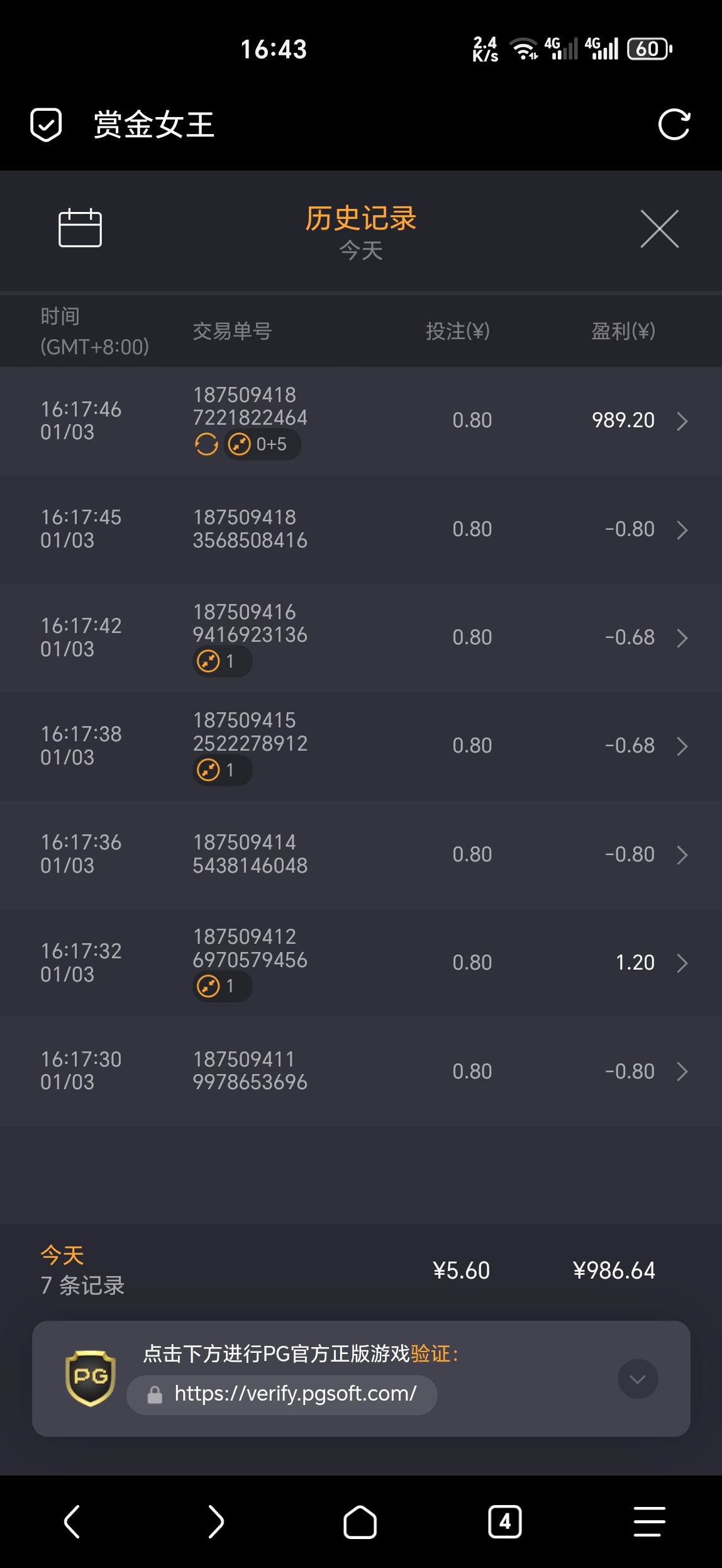Go to browser home page

tap(360, 1522)
